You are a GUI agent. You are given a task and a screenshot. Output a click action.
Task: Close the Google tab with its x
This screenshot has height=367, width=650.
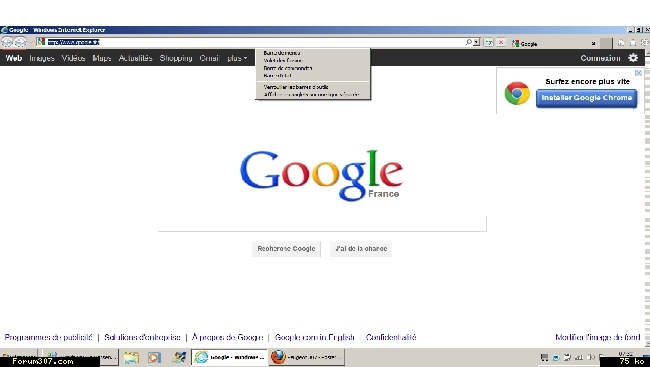pos(593,43)
